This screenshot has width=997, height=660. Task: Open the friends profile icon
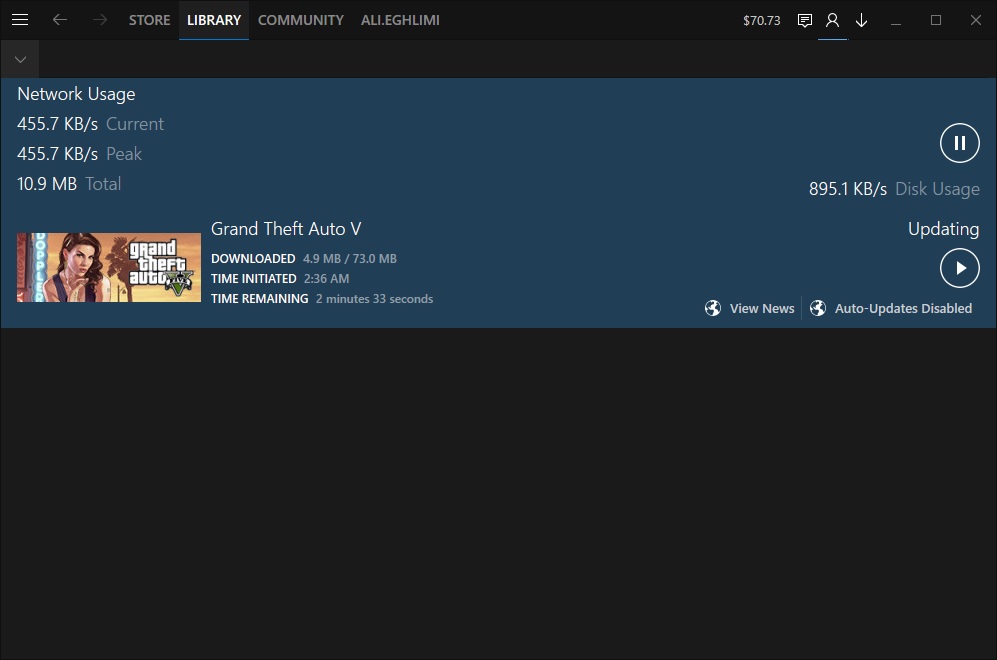point(832,20)
